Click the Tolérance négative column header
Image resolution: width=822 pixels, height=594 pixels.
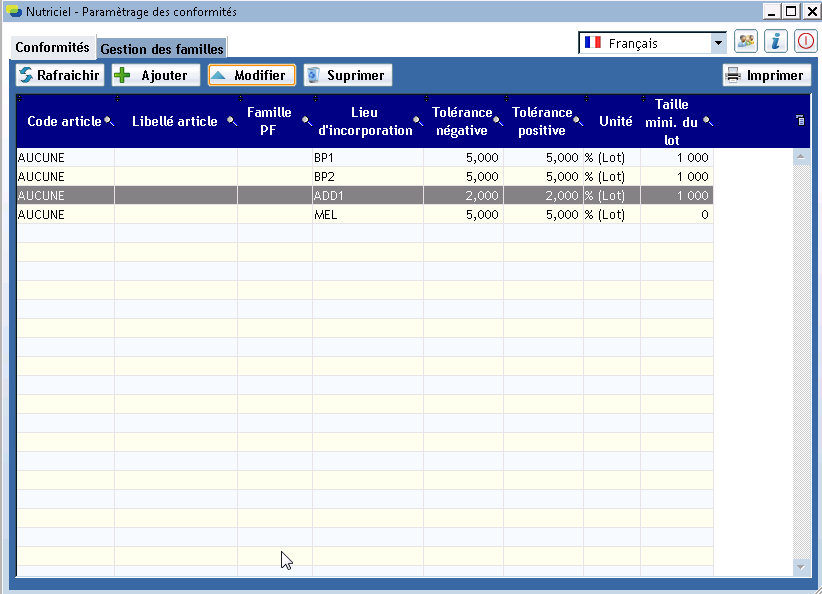[462, 121]
